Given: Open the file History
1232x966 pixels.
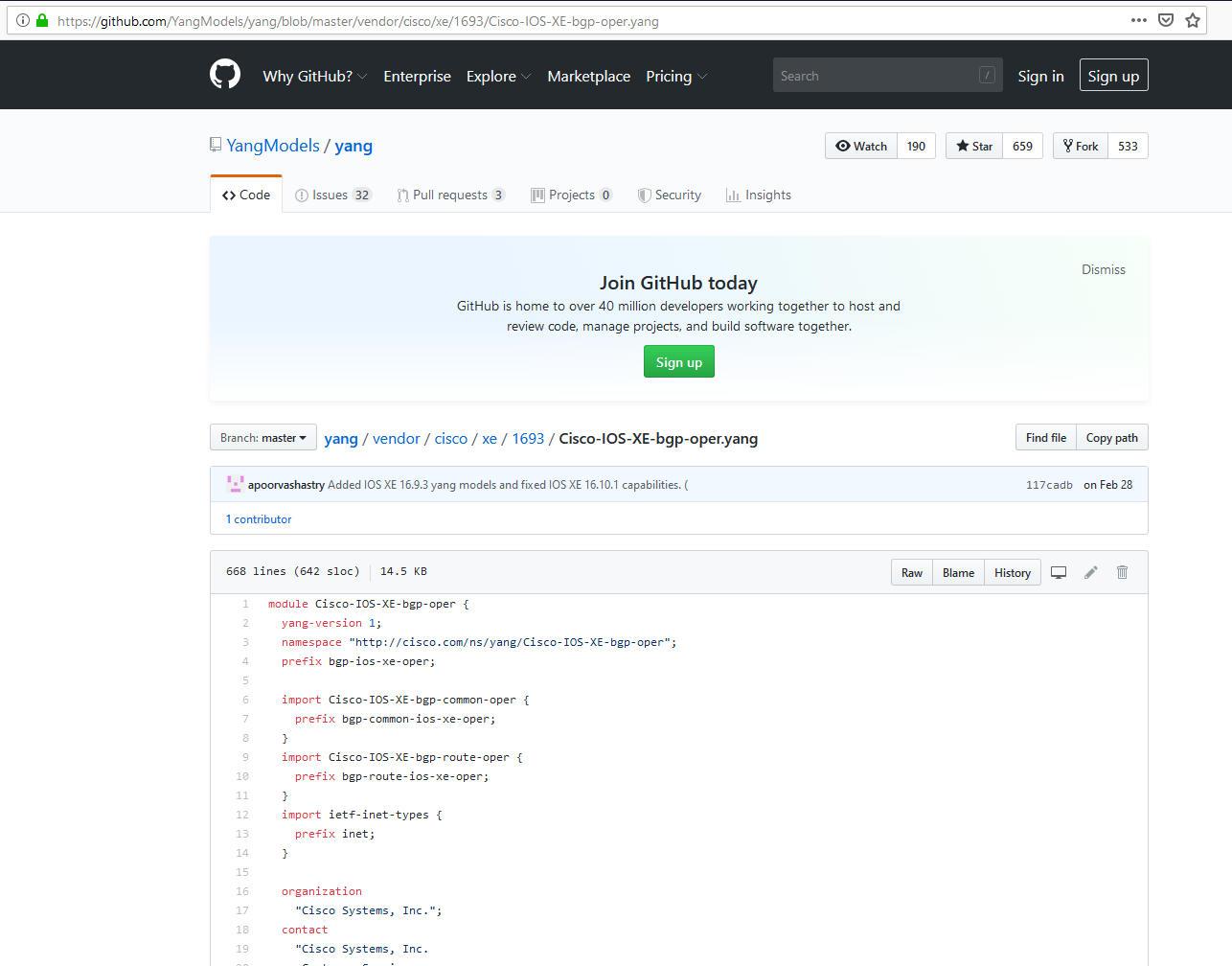Looking at the screenshot, I should tap(1013, 572).
